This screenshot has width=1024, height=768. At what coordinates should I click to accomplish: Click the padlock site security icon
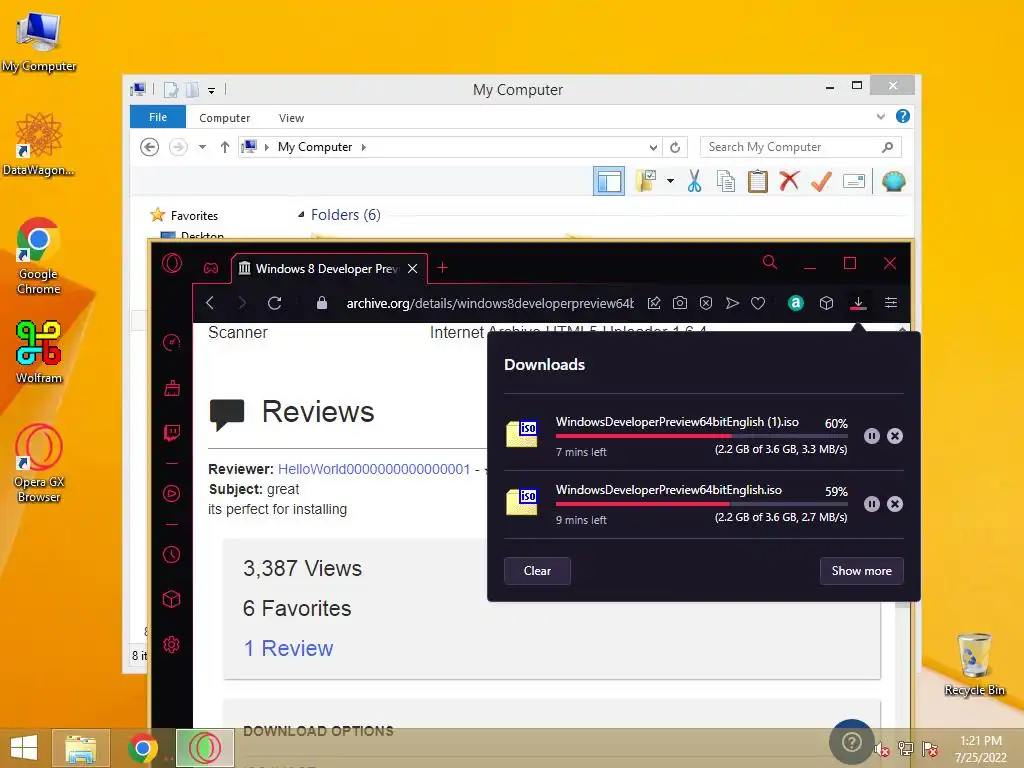coord(321,303)
